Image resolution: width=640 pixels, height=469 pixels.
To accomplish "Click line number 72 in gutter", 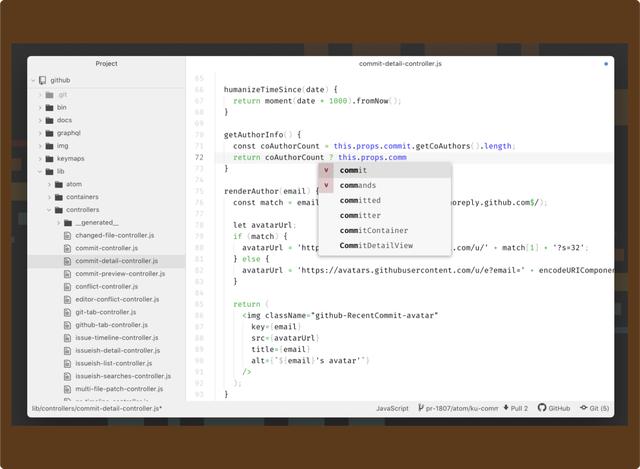I will point(199,157).
